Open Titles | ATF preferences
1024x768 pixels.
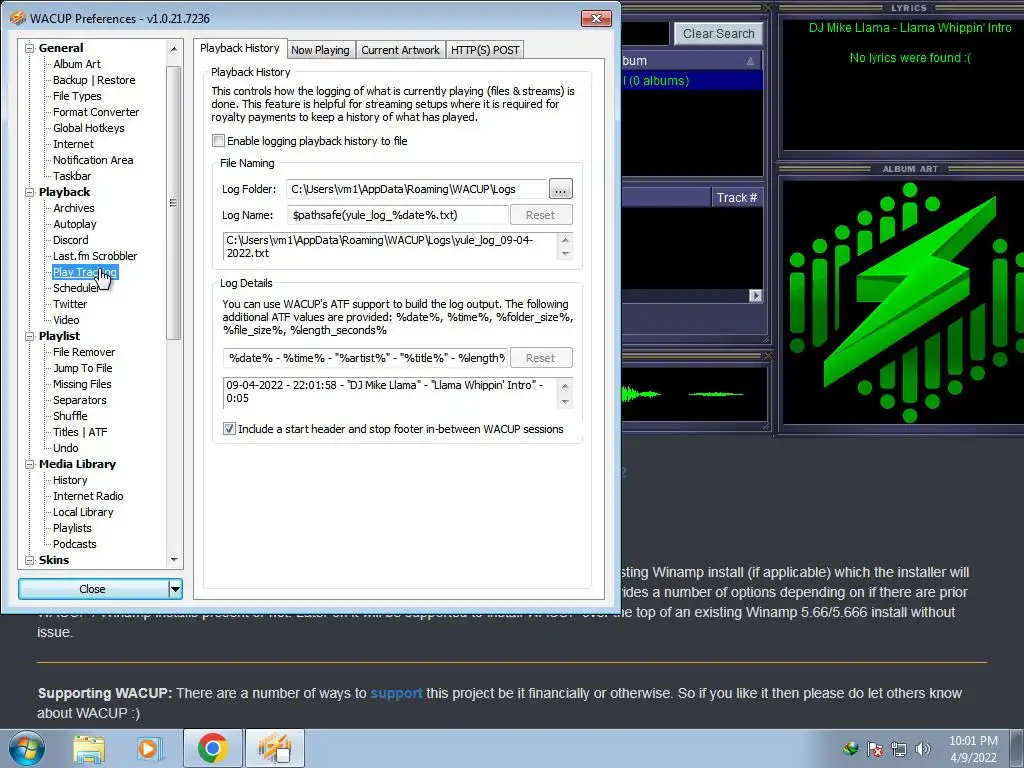tap(80, 432)
